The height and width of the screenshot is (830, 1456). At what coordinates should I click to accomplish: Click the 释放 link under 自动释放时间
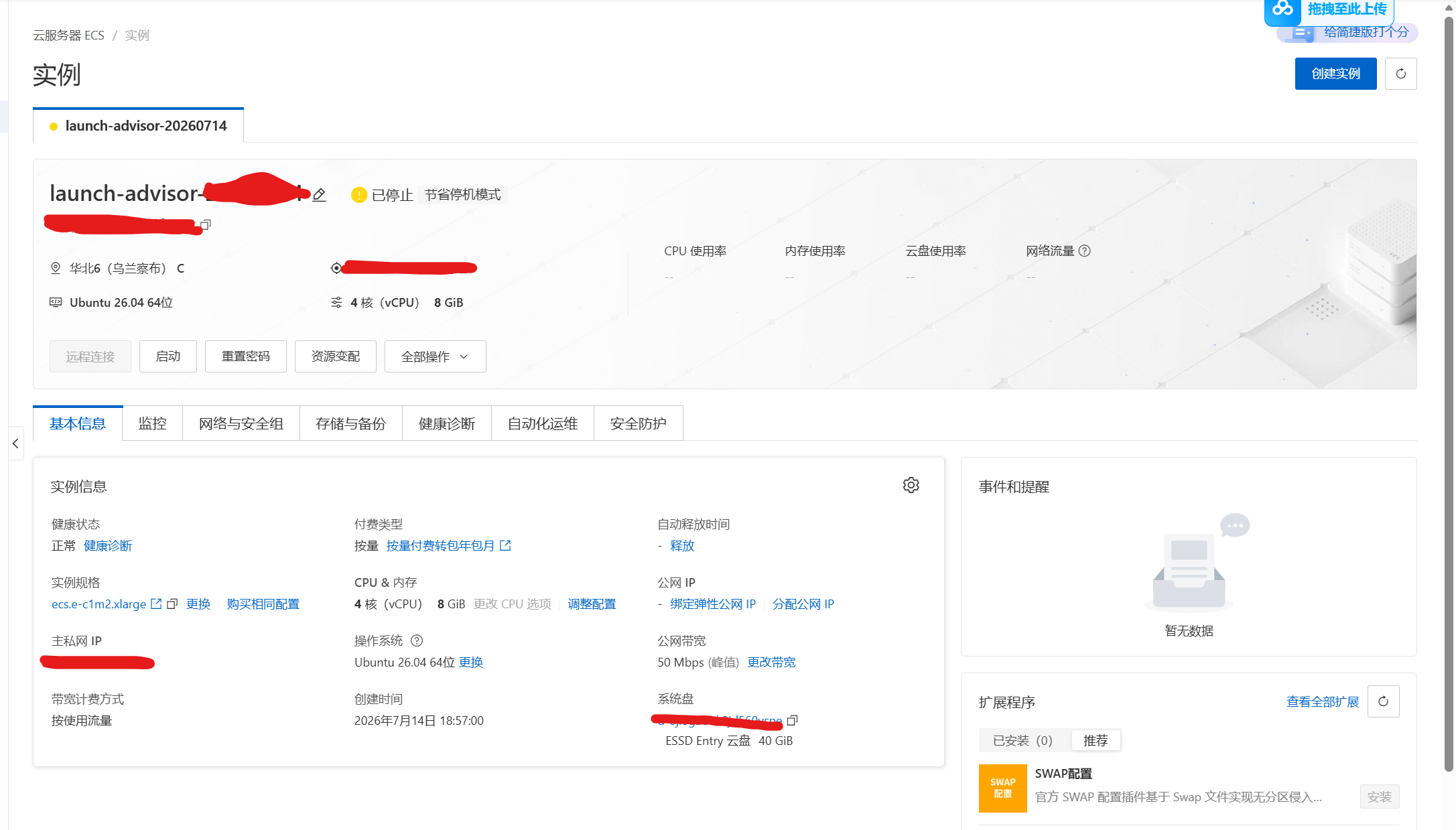point(682,545)
